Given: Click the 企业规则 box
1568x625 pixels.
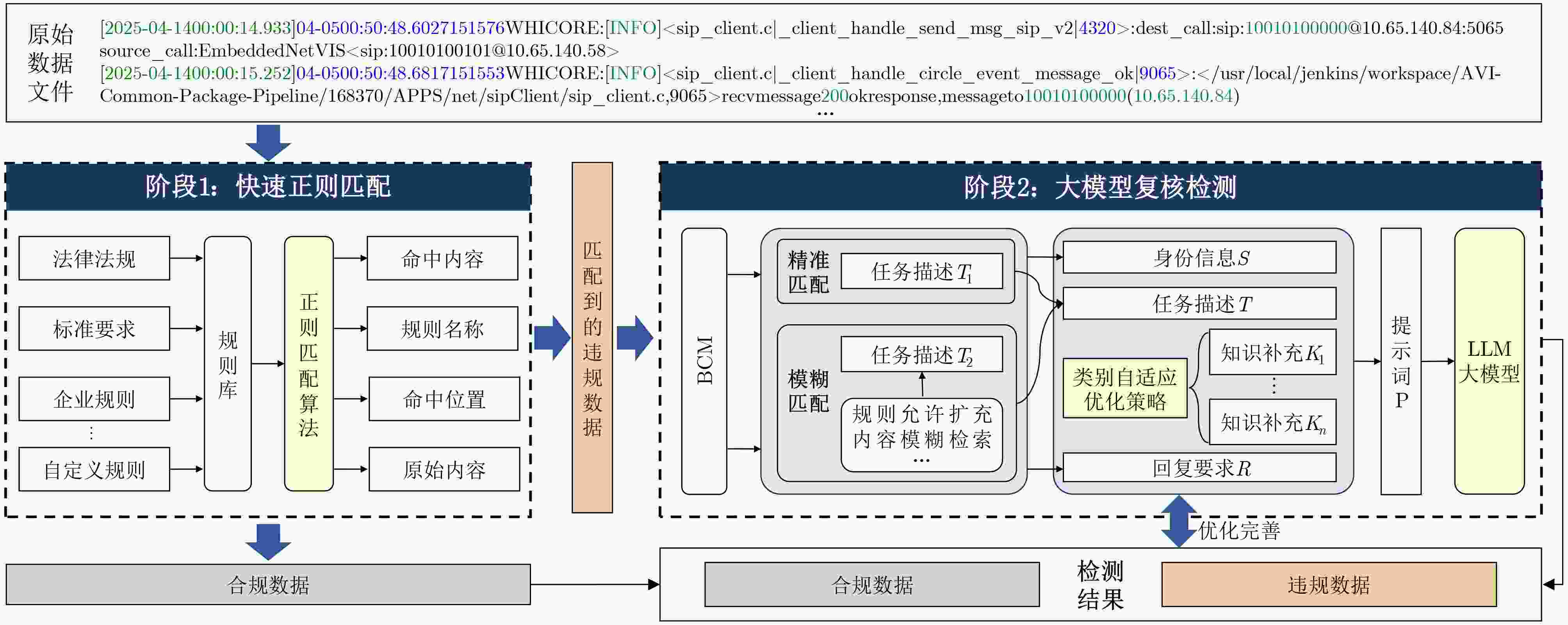Looking at the screenshot, I should point(94,399).
